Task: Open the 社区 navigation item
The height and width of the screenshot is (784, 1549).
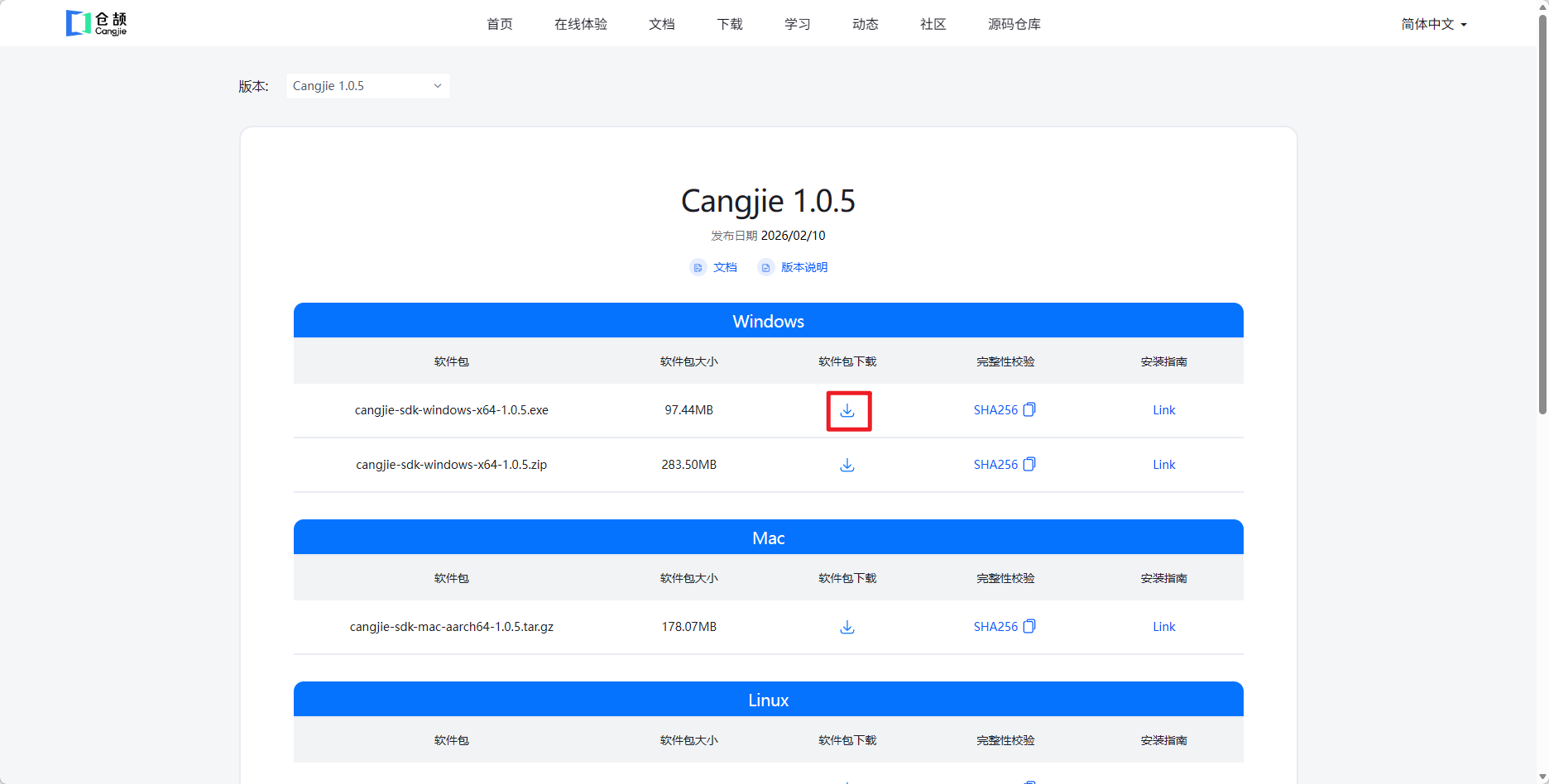Action: [x=933, y=24]
